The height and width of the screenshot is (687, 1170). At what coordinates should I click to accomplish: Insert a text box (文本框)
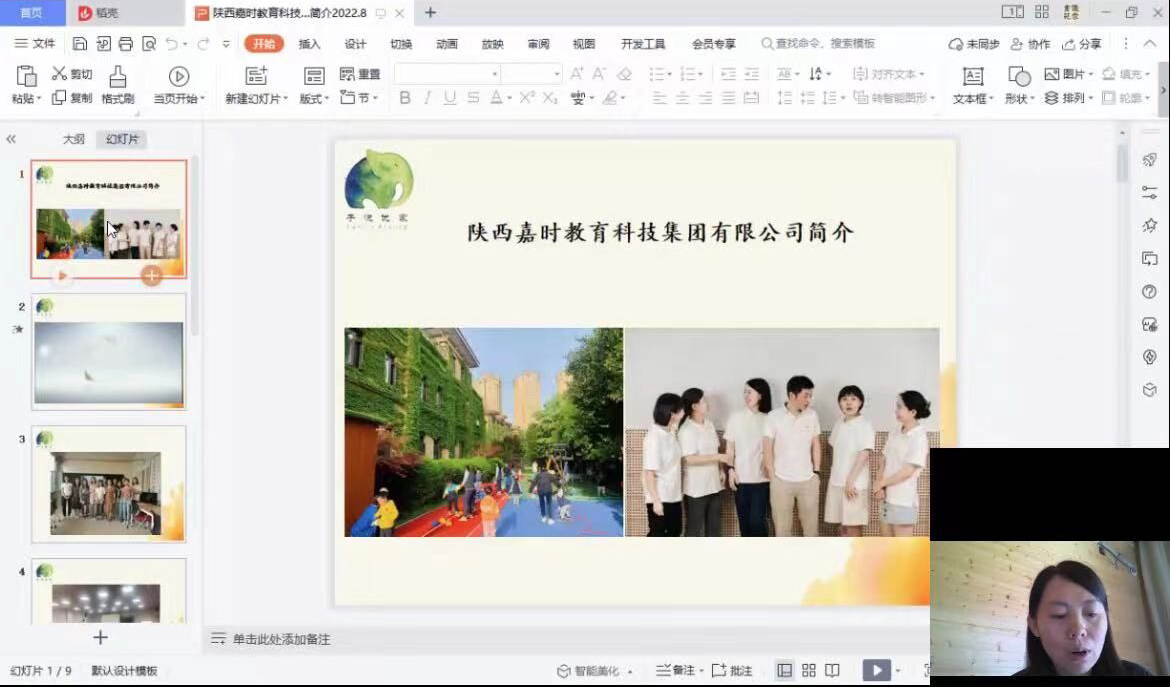972,77
